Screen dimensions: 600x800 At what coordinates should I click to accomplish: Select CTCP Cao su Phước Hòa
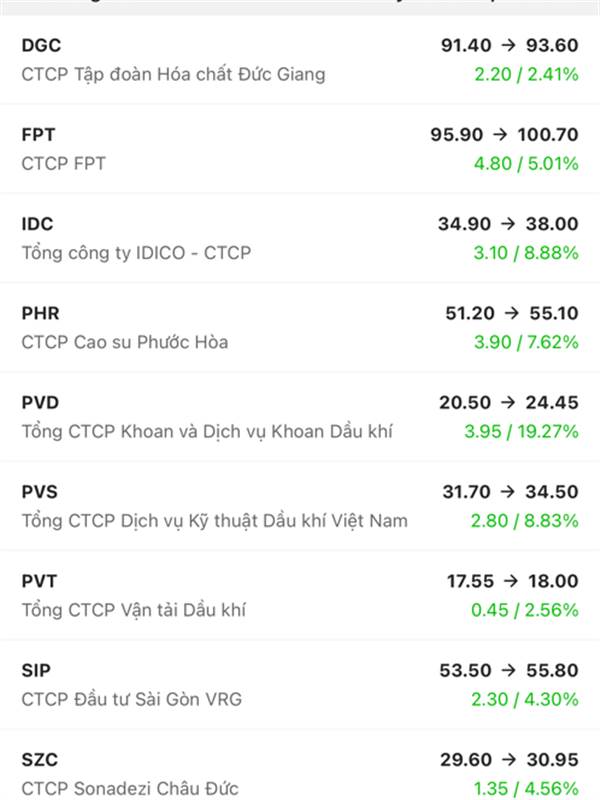(125, 342)
